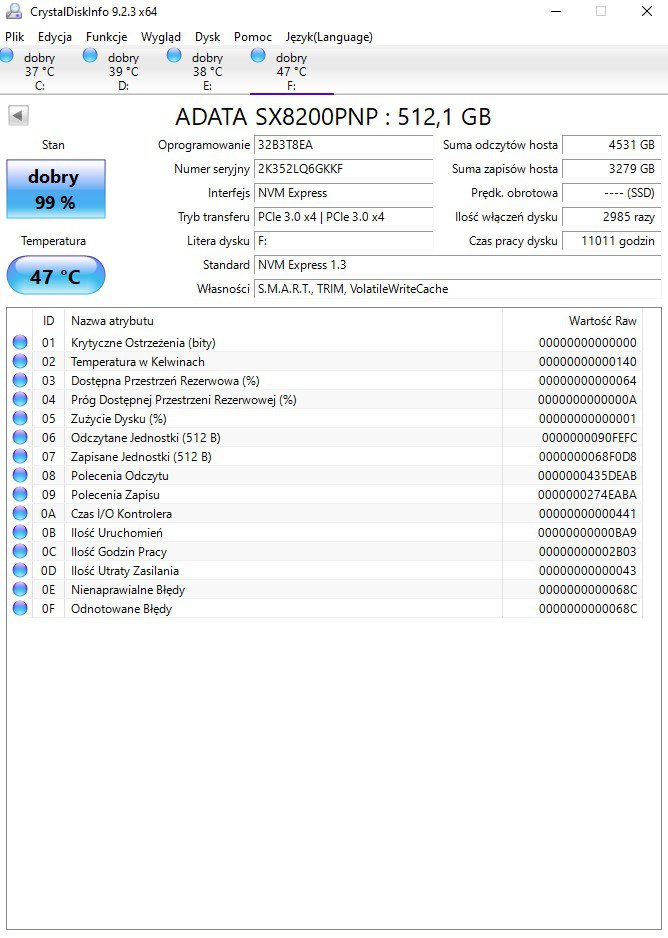Viewport: 668px width, 938px height.
Task: Open the Pomoc menu
Action: point(252,37)
